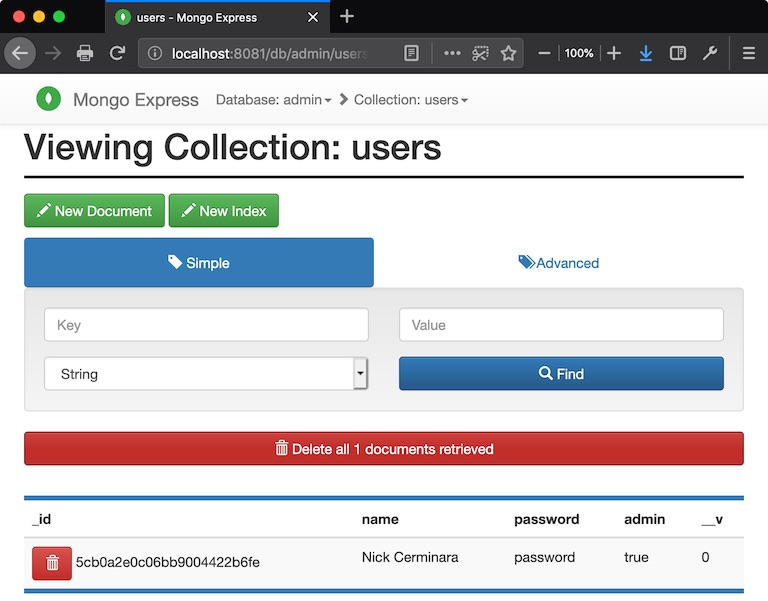Focus the Value input field
The height and width of the screenshot is (601, 768).
pos(561,325)
